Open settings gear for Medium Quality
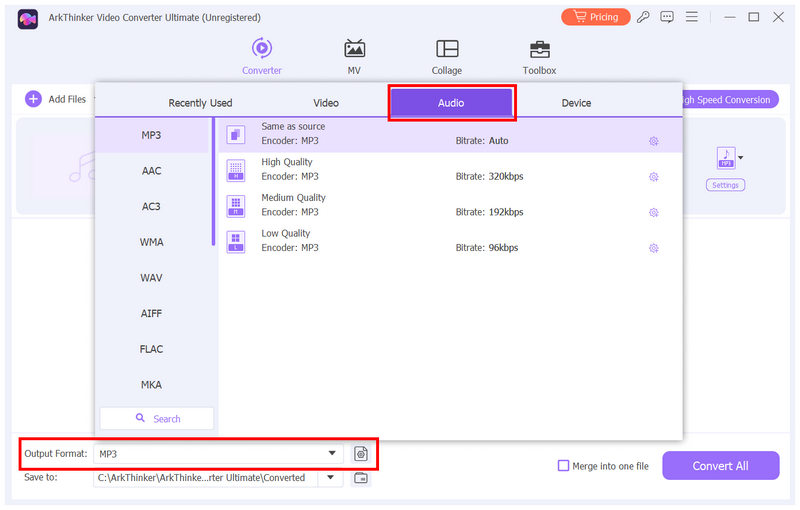Screen dimensions: 800x510 point(654,213)
